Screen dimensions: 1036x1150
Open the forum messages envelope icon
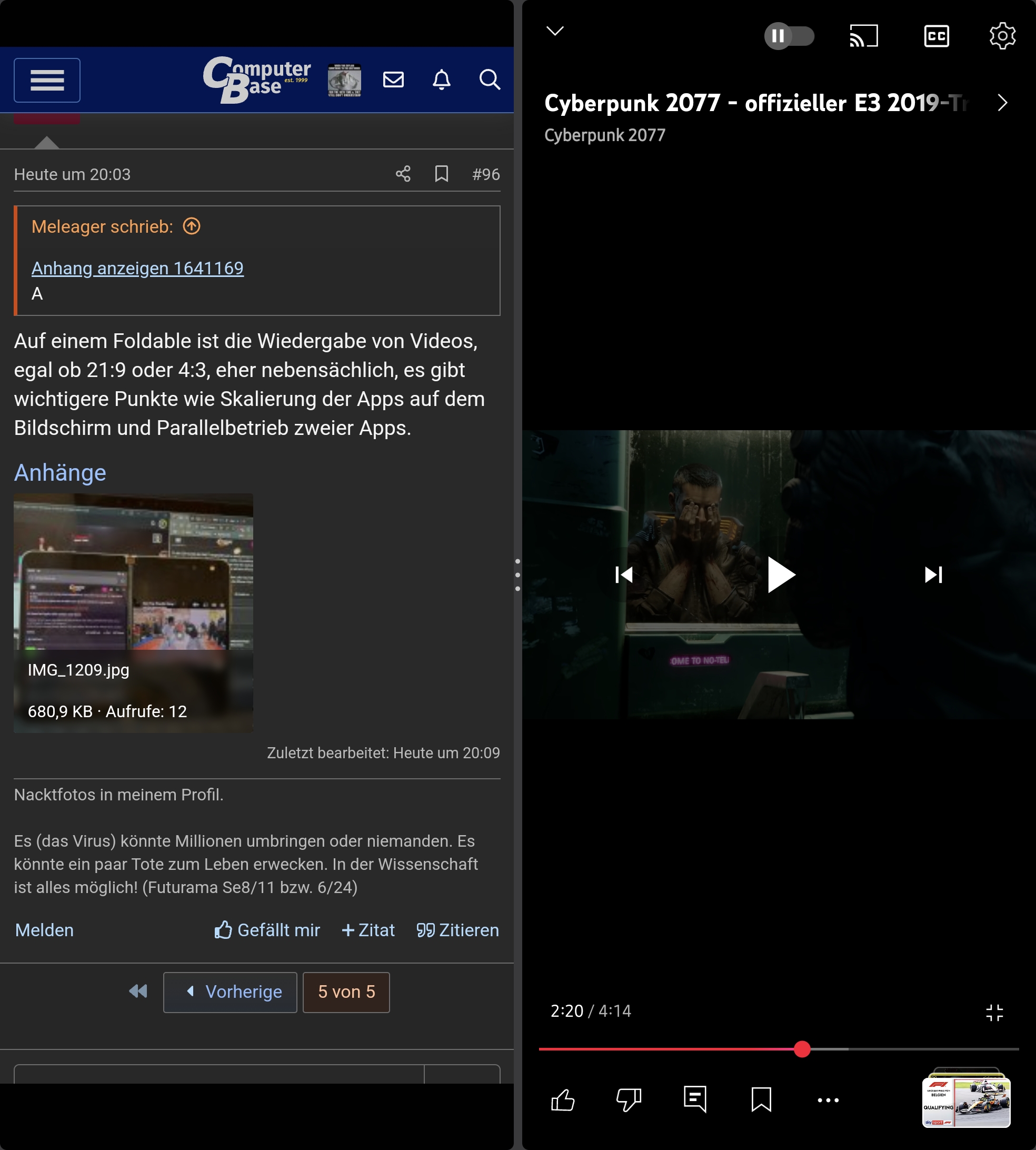(393, 80)
